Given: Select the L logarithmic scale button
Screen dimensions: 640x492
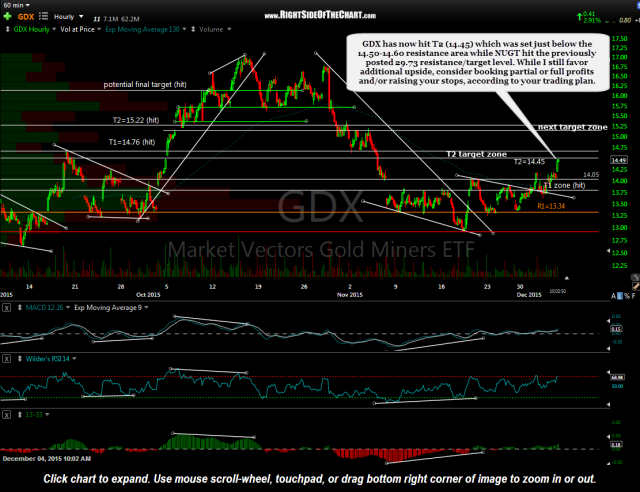Looking at the screenshot, I should pos(620,296).
